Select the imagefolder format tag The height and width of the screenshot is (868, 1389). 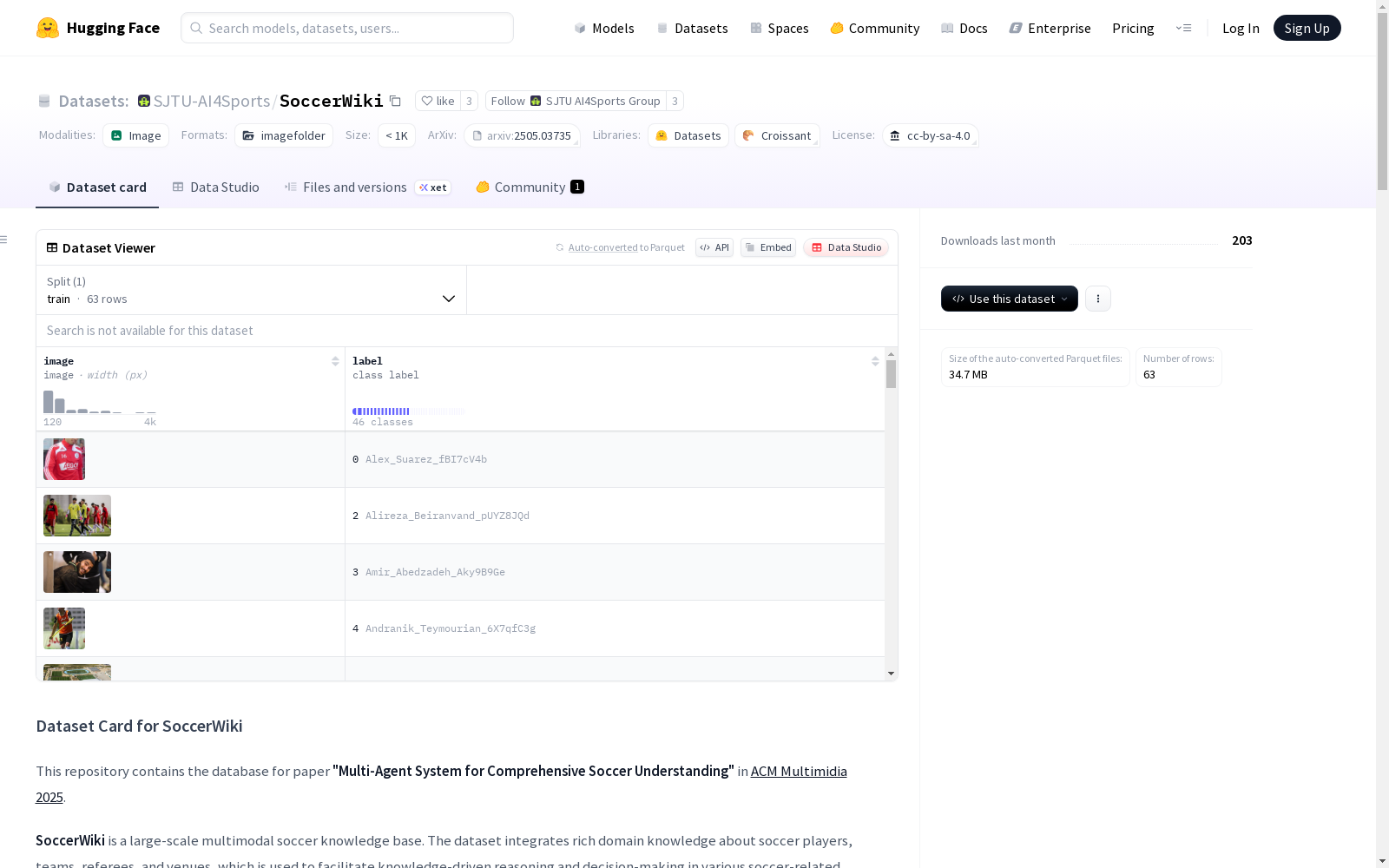[284, 135]
